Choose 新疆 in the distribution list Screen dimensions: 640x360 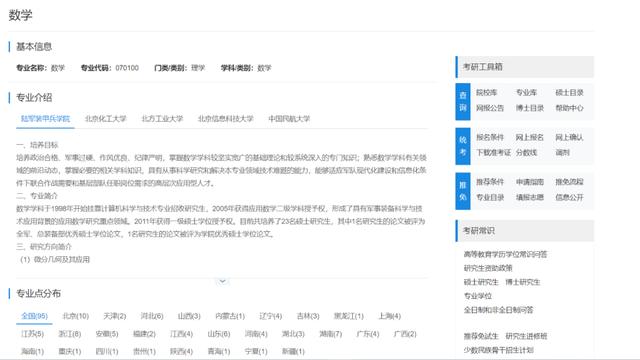tap(293, 351)
